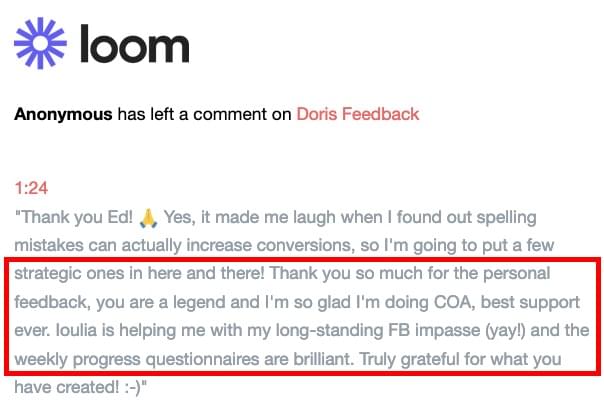This screenshot has width=604, height=411.
Task: Open the Doris Feedback video link
Action: coord(357,114)
